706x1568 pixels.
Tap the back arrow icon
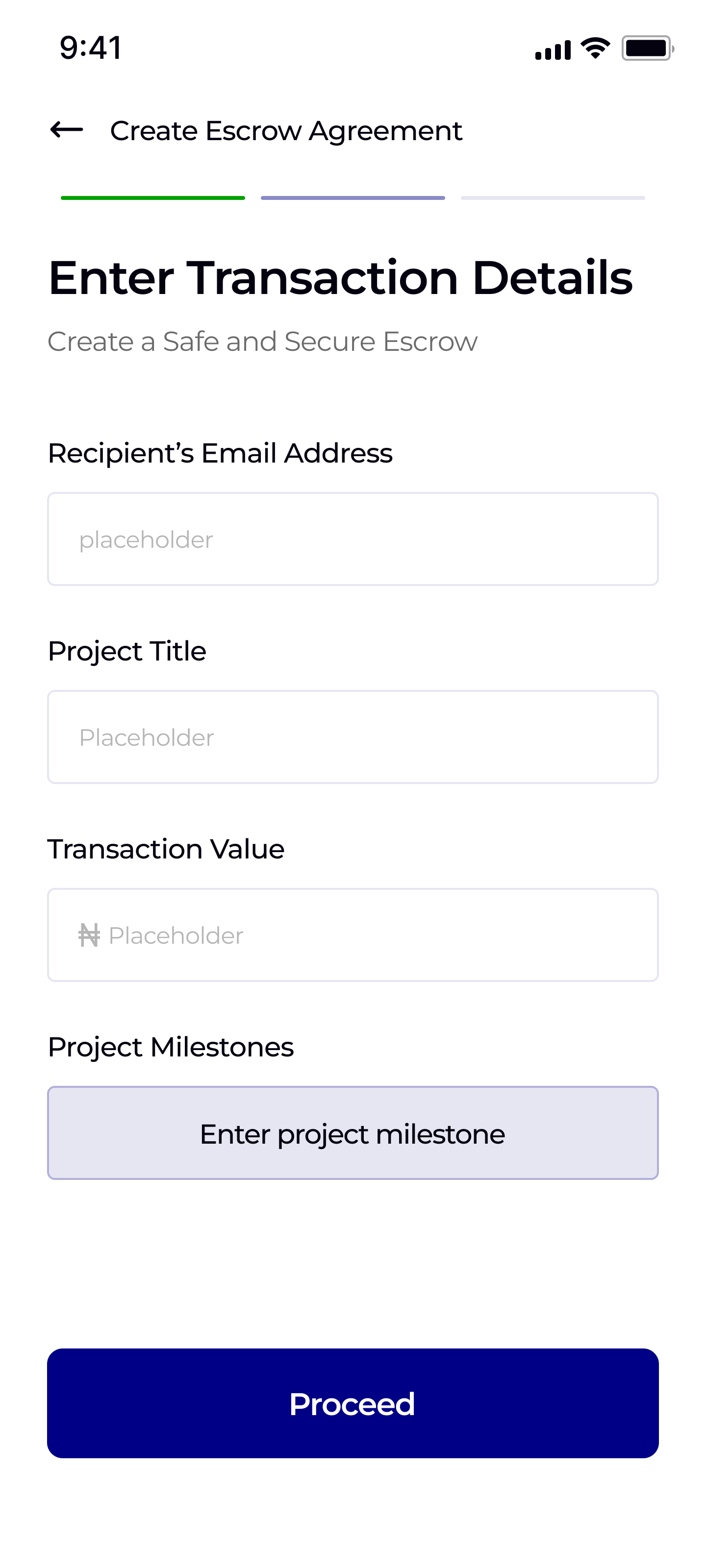coord(66,130)
